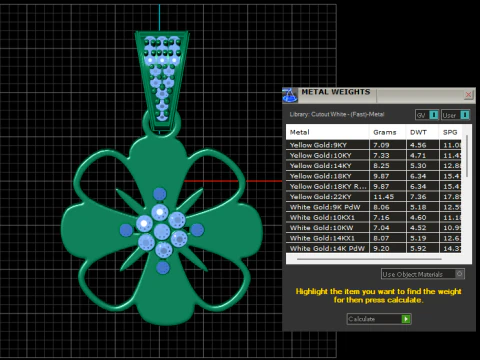
Task: Click the horizontal scrollbar under metal list
Action: click(369, 259)
